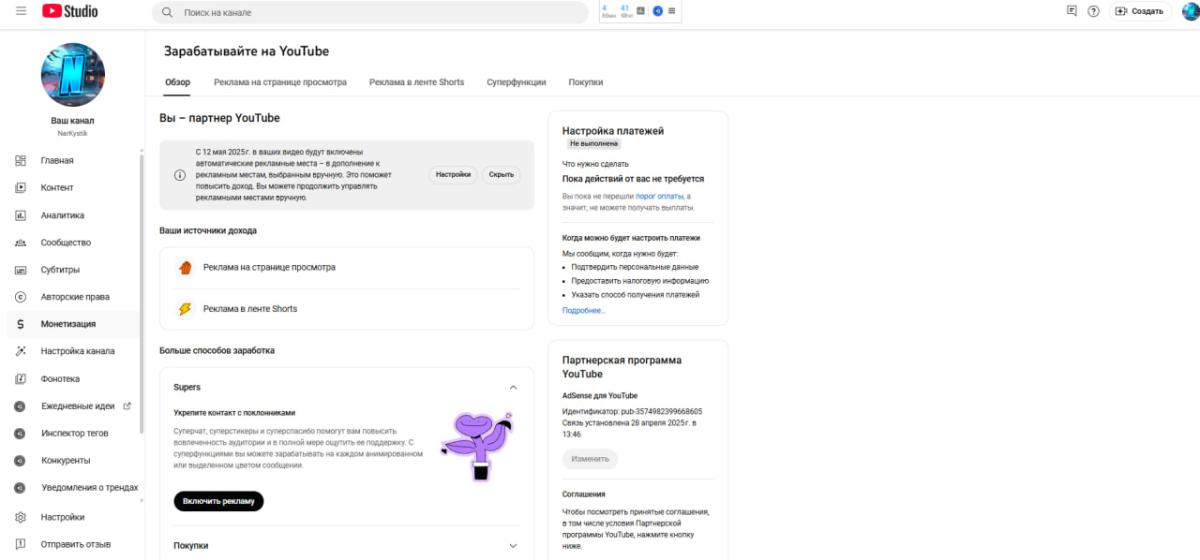The image size is (1200, 560).
Task: Open the Help question mark icon
Action: 1093,11
